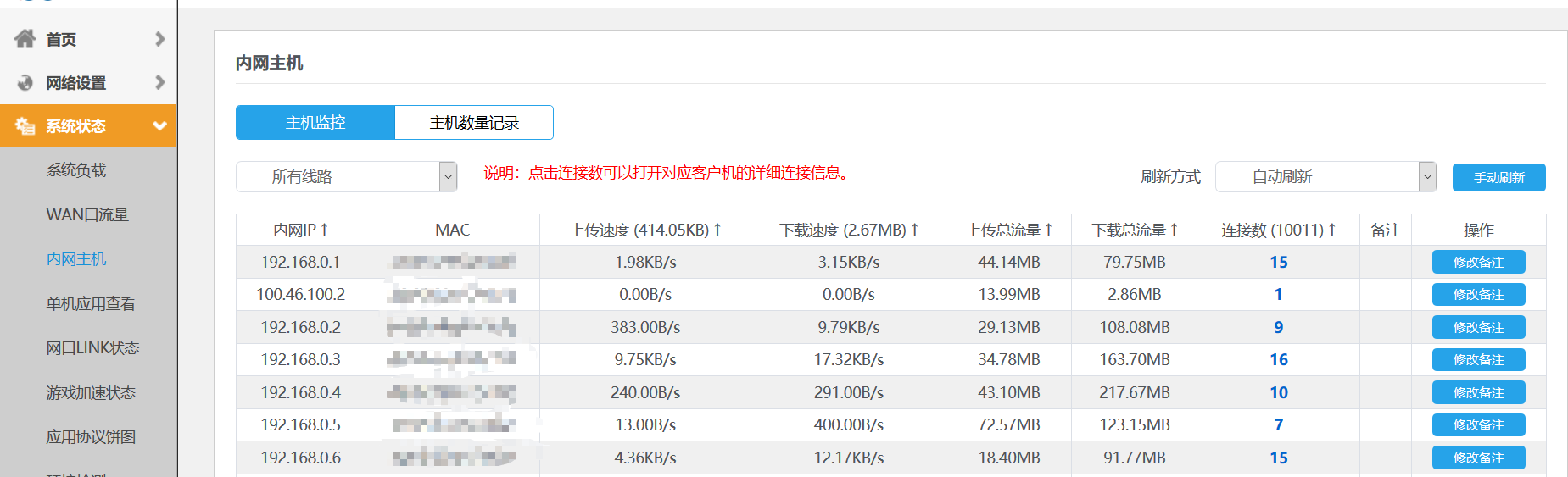Click 修改备注 for host 192.168.0.1
The height and width of the screenshot is (477, 1568).
[1478, 263]
